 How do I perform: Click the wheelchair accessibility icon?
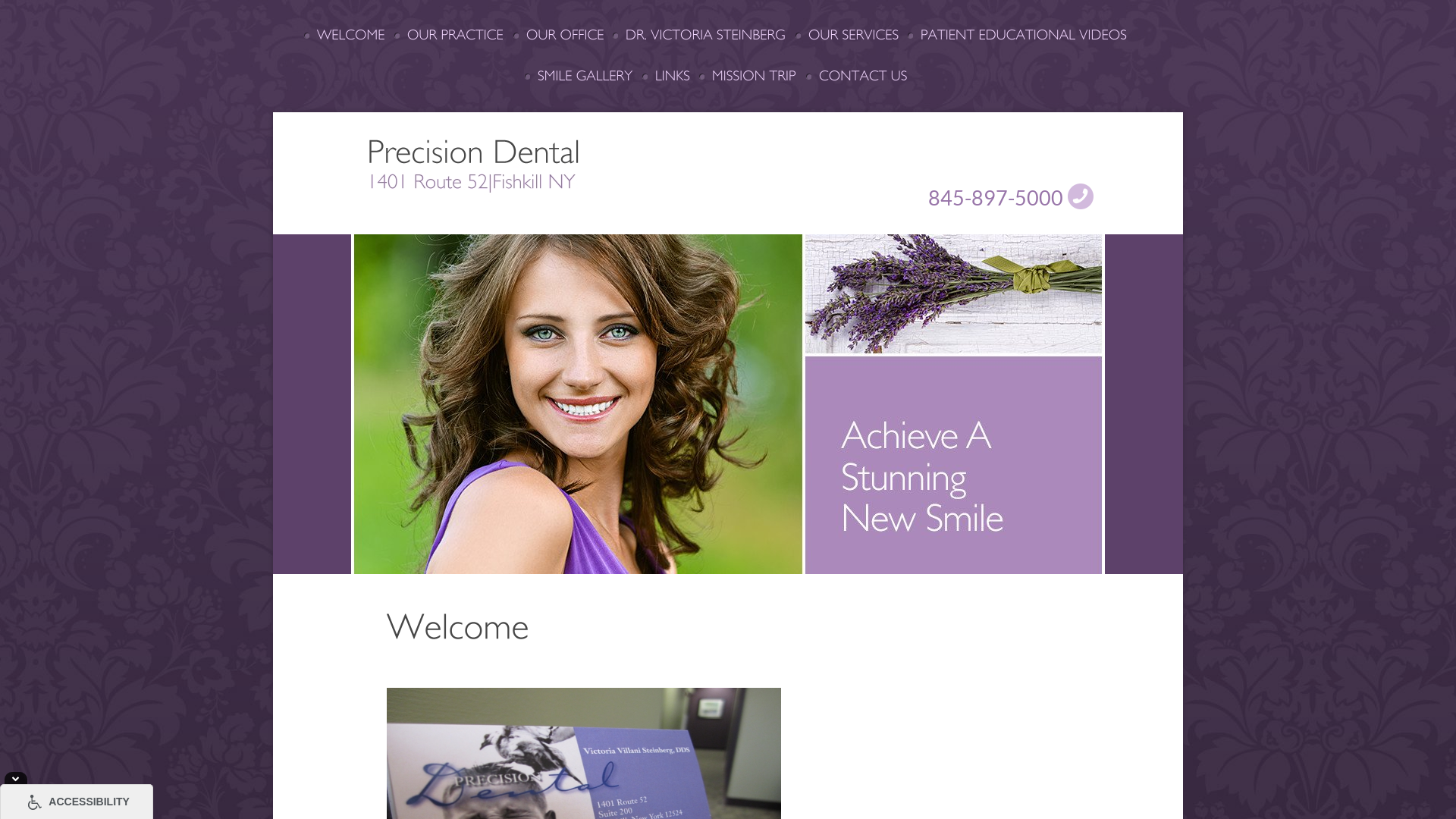pyautogui.click(x=34, y=802)
